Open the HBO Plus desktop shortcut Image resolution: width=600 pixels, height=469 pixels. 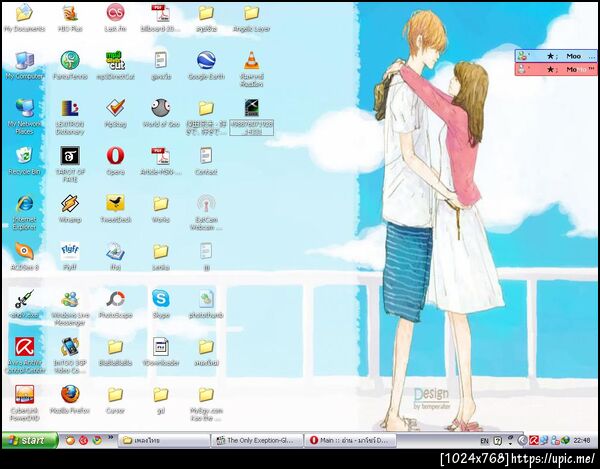70,17
